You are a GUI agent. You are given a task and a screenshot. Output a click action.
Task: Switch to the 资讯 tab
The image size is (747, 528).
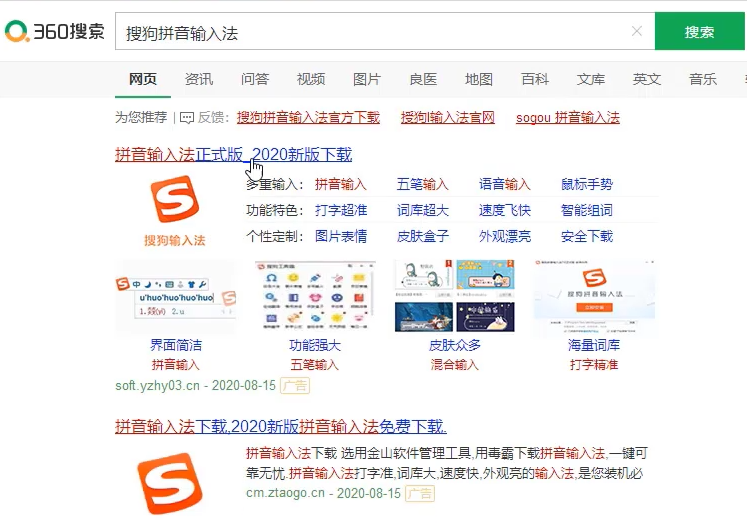(199, 79)
